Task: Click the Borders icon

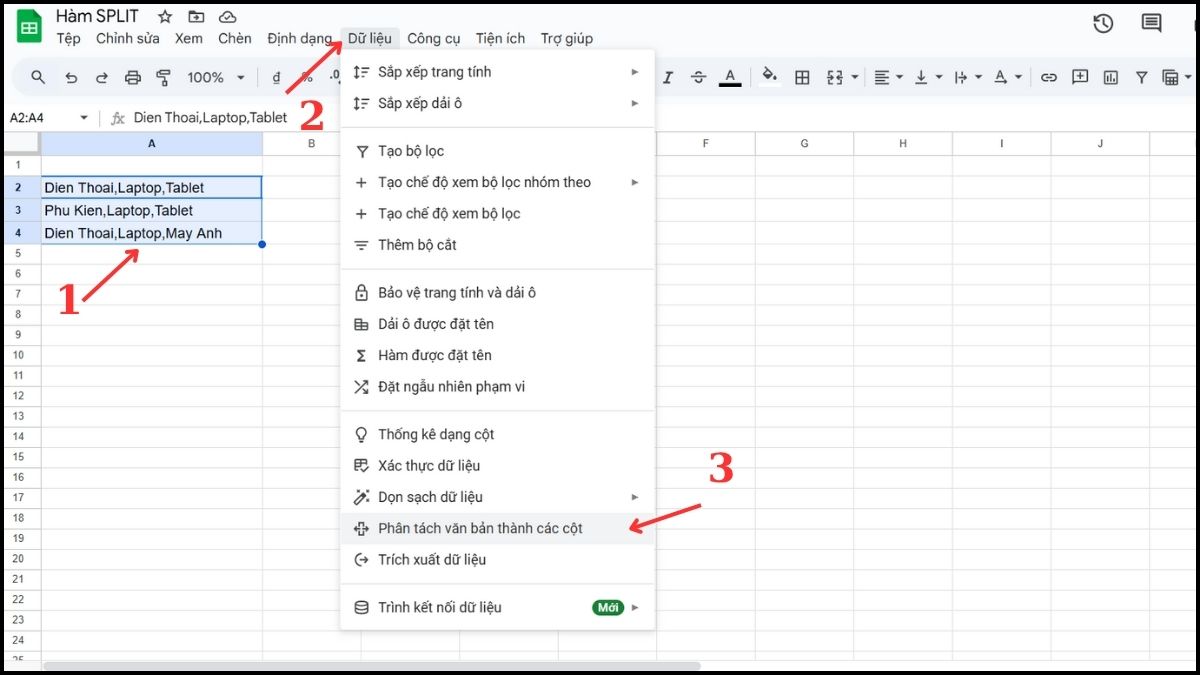Action: click(x=803, y=77)
